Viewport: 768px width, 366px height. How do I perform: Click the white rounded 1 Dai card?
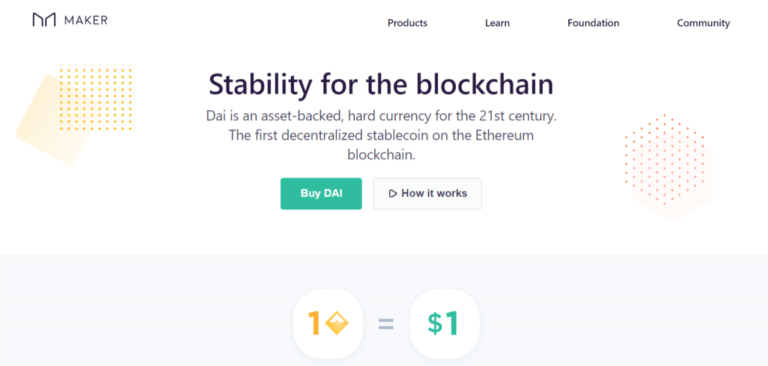[x=328, y=323]
